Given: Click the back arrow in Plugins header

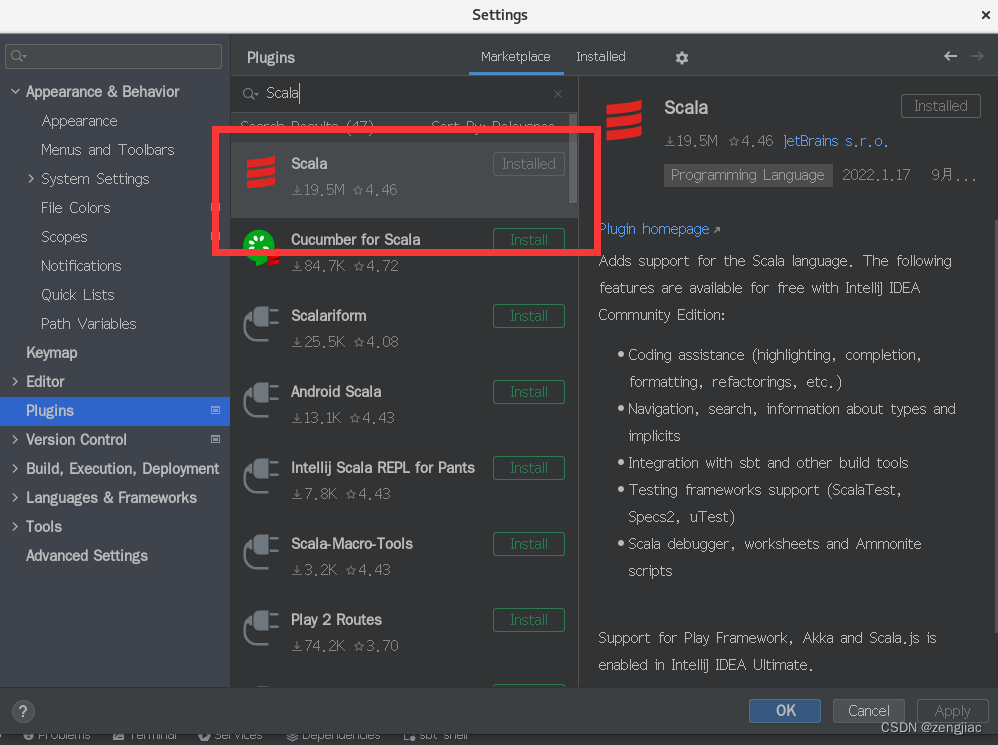Looking at the screenshot, I should [950, 56].
